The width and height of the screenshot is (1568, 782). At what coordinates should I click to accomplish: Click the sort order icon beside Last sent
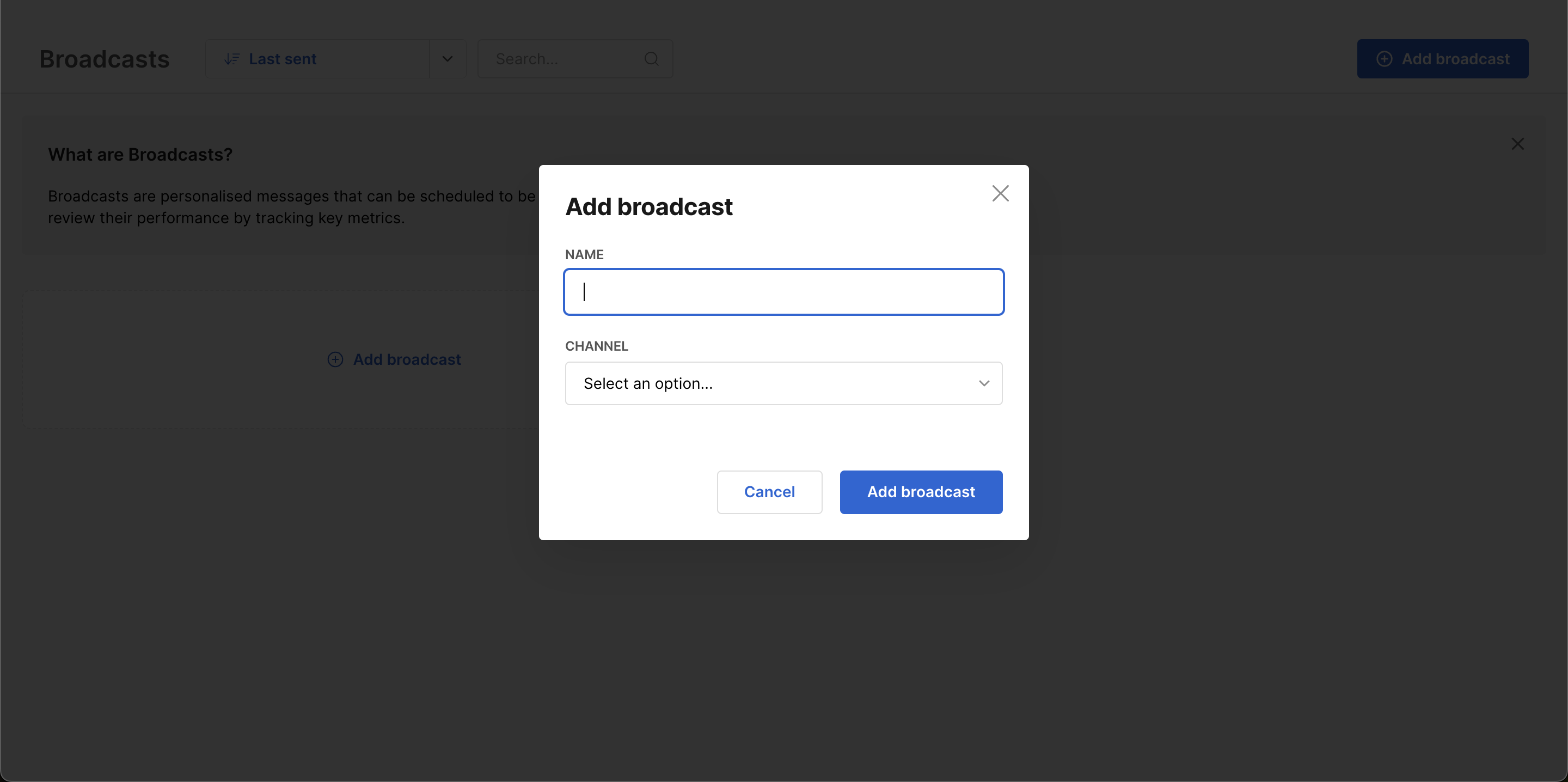click(231, 59)
